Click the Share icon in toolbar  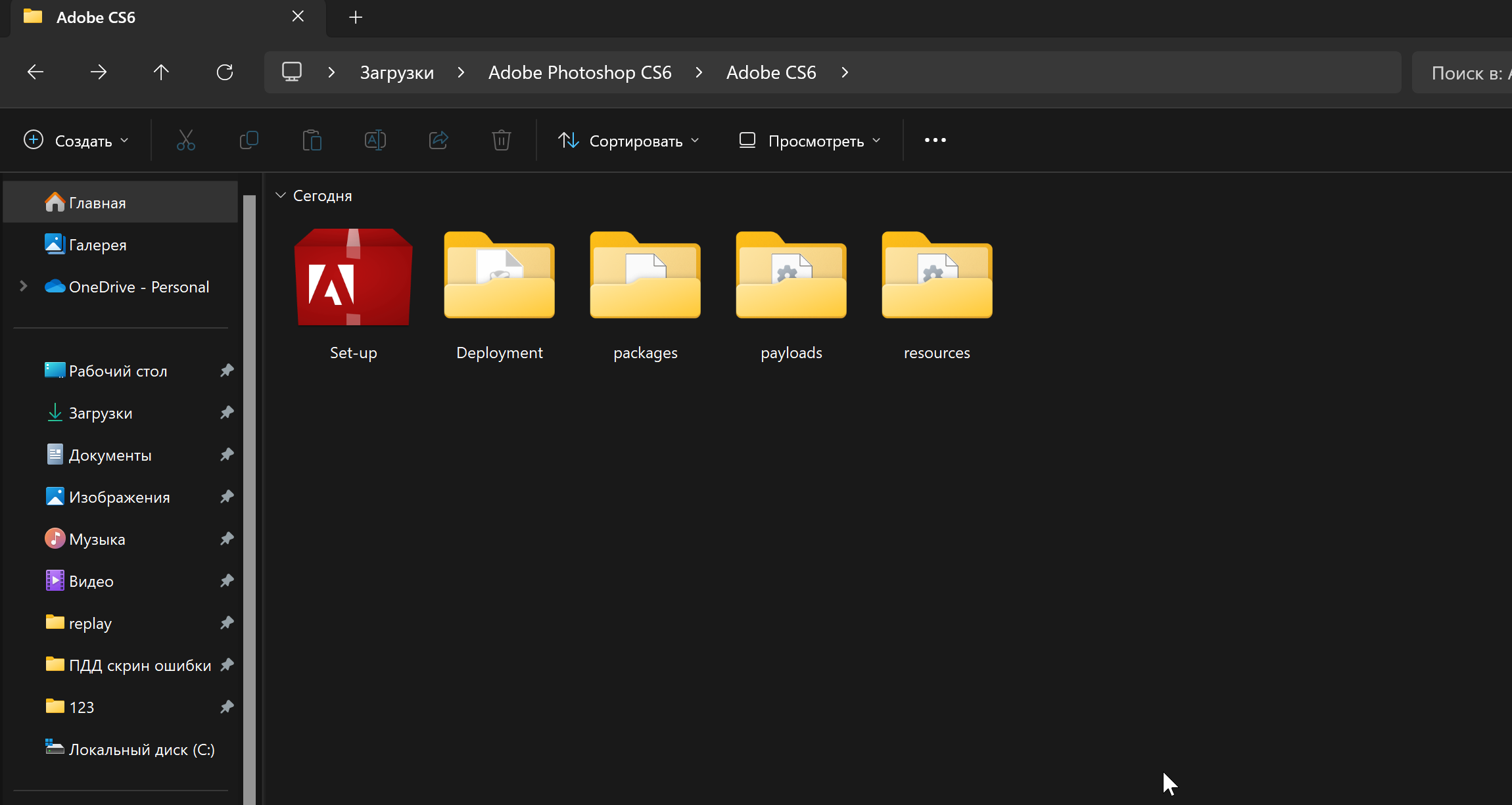coord(438,140)
